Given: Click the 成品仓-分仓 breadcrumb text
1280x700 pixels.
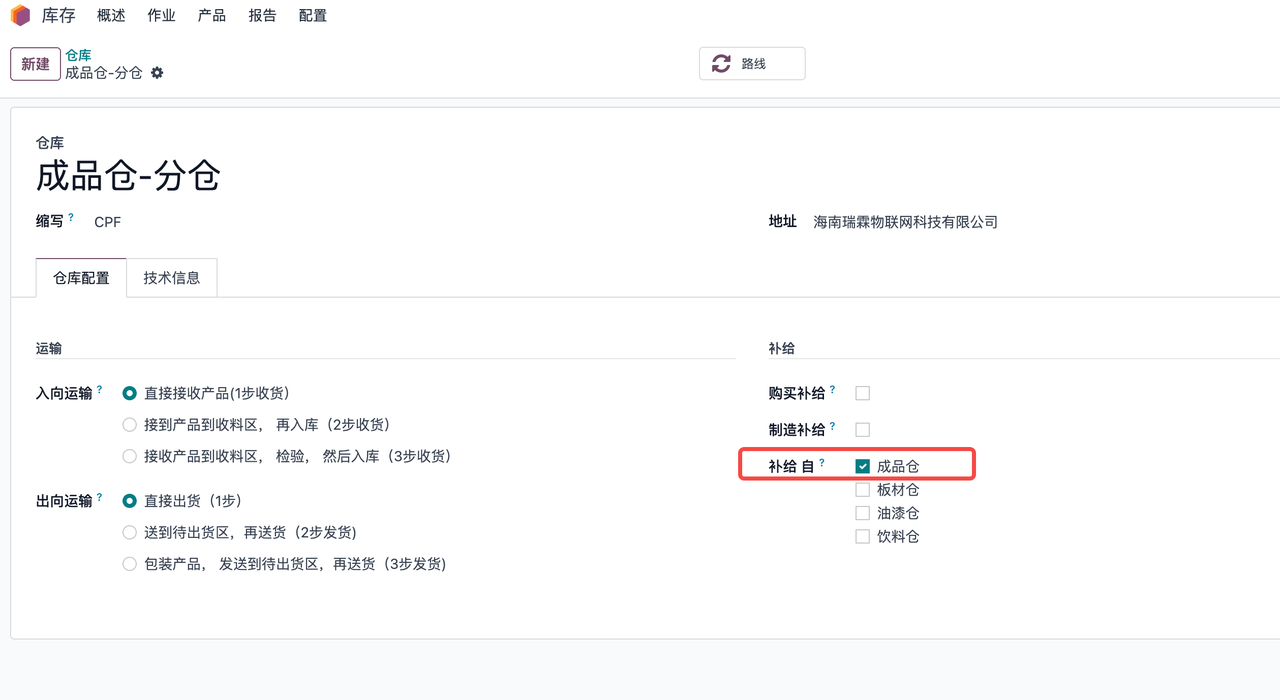Looking at the screenshot, I should [x=104, y=73].
